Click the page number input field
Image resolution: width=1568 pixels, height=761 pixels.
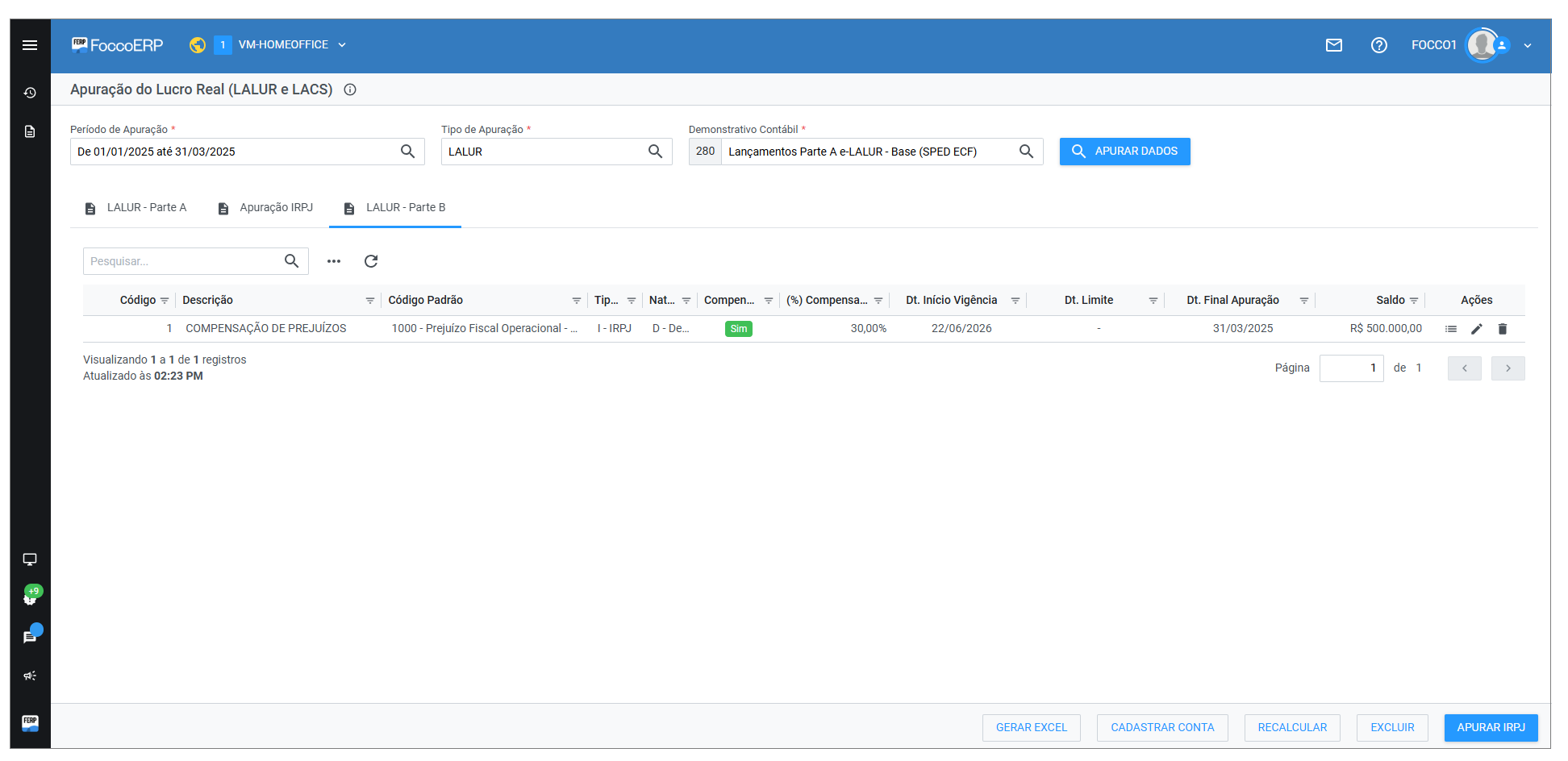tap(1352, 368)
